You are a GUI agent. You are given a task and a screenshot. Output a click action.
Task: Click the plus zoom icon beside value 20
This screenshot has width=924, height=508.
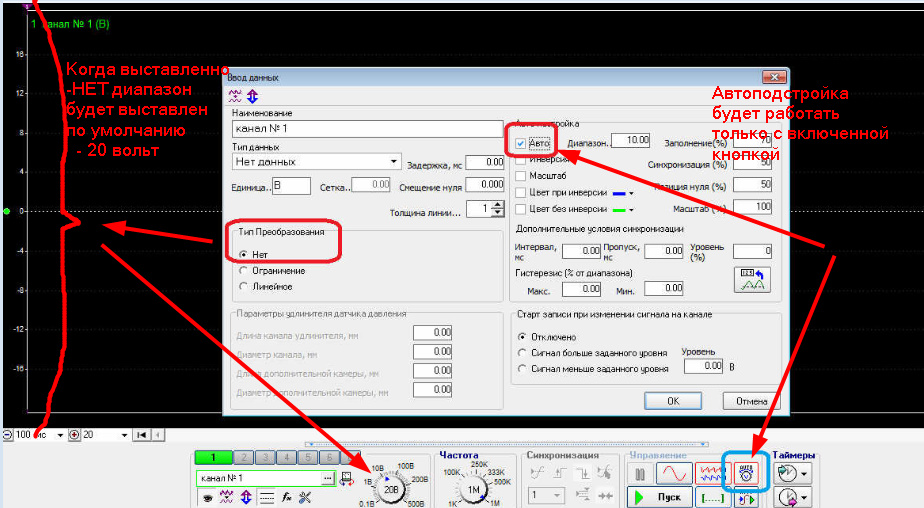pyautogui.click(x=74, y=435)
